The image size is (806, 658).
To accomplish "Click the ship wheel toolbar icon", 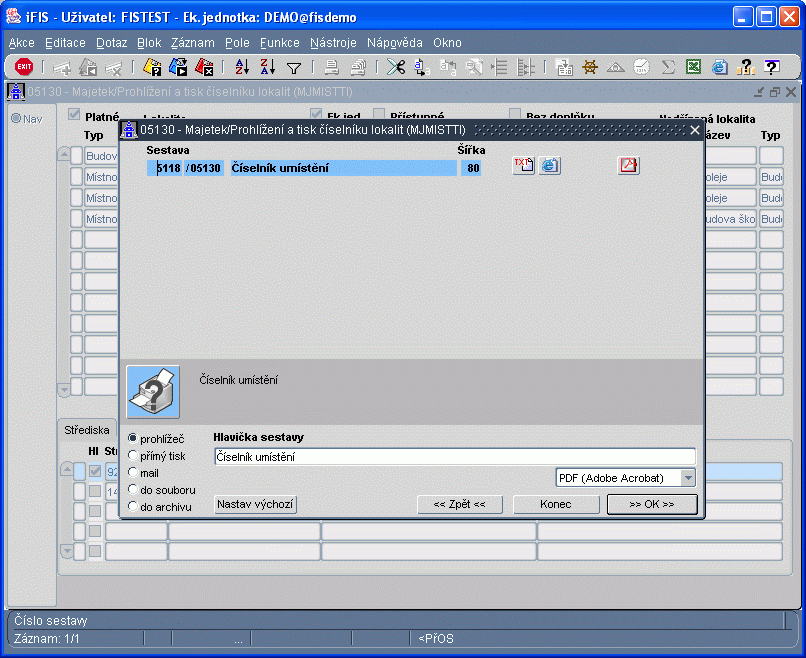I will pyautogui.click(x=590, y=67).
